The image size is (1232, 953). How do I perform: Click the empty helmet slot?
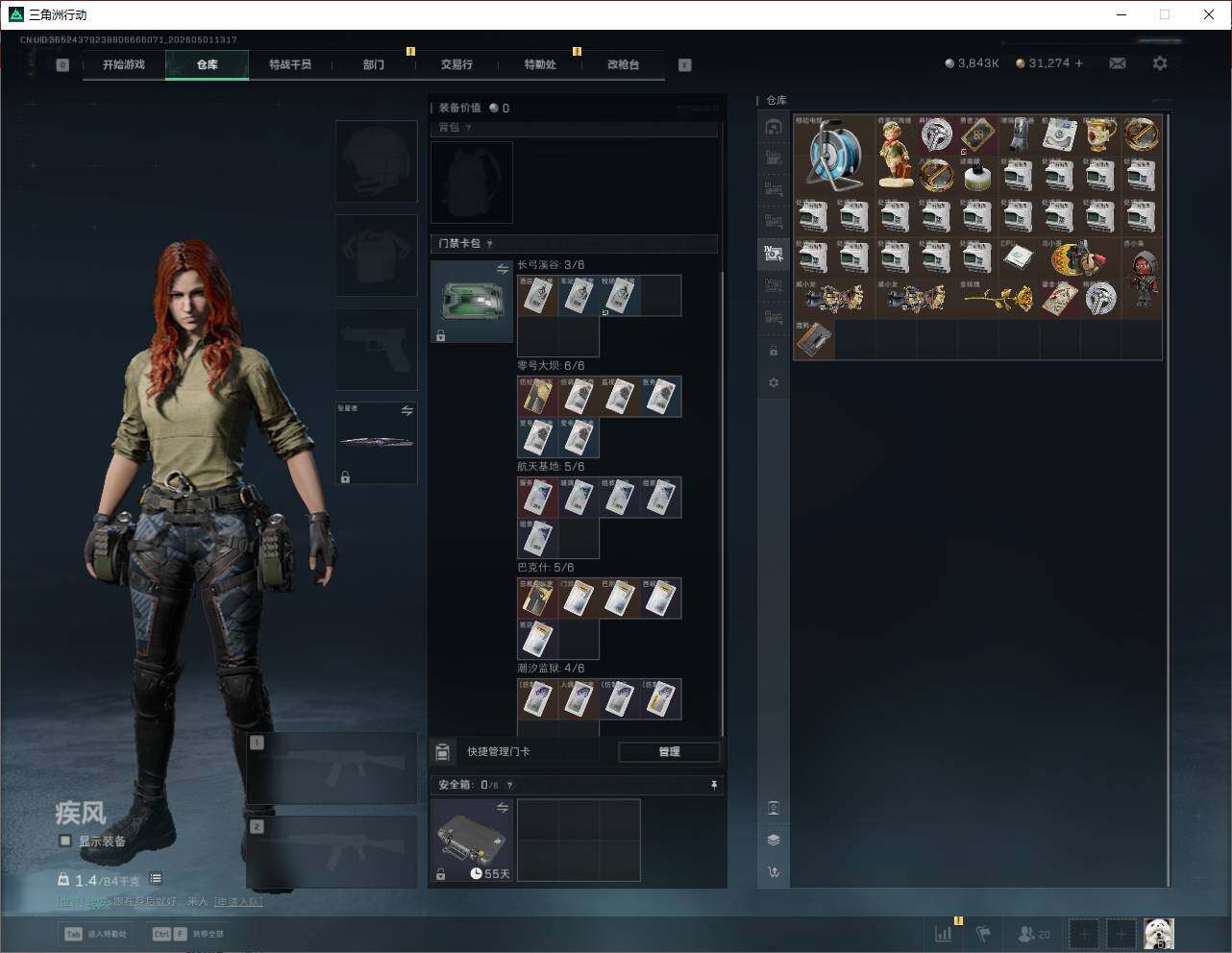[x=376, y=160]
